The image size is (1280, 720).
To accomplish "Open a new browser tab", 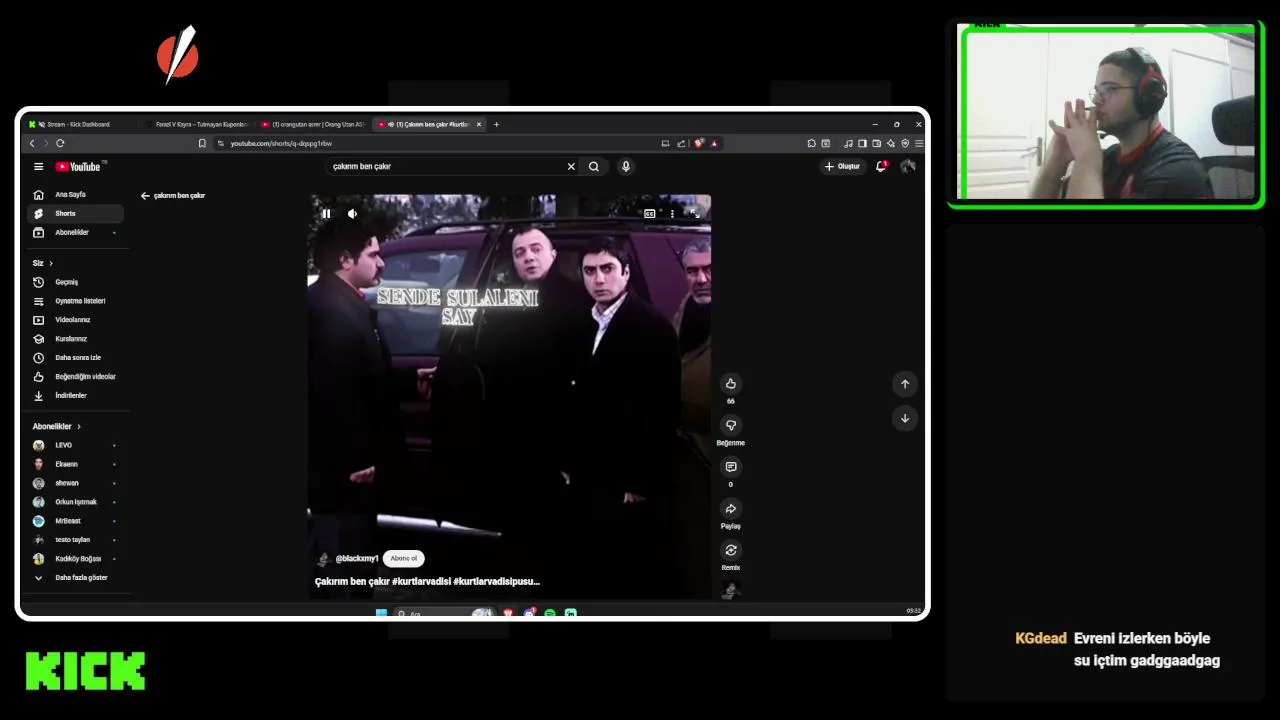I will pyautogui.click(x=496, y=124).
